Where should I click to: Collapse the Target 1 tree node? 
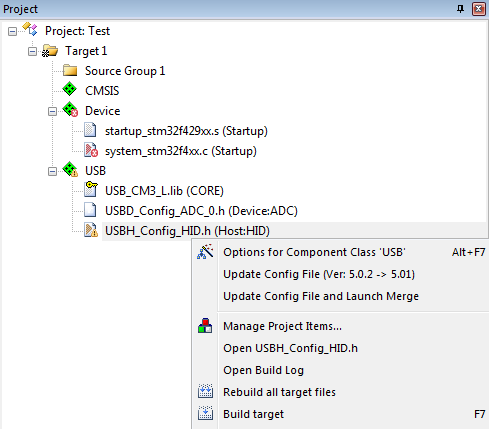coord(32,51)
